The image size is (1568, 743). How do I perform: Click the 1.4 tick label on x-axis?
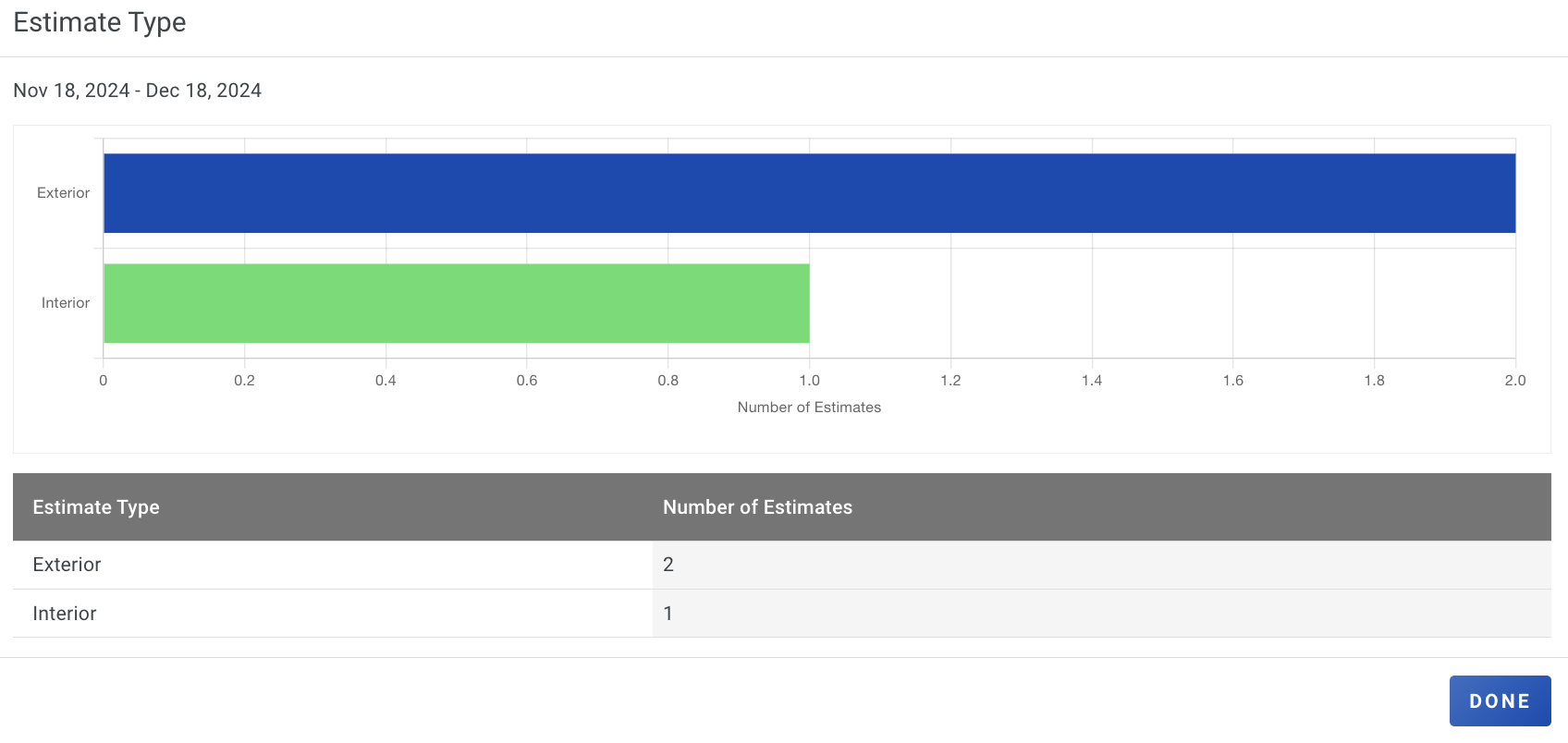coord(1092,381)
